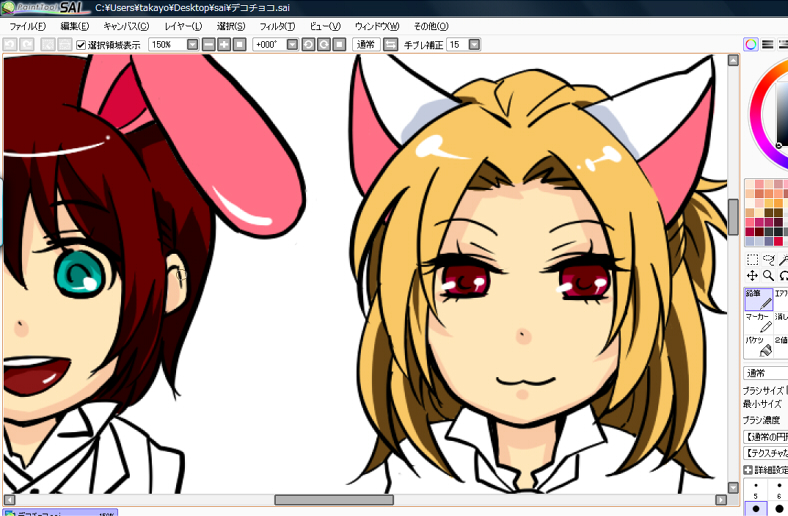This screenshot has height=516, width=788.
Task: Click the 通常 view button in the toolbar
Action: click(x=366, y=45)
